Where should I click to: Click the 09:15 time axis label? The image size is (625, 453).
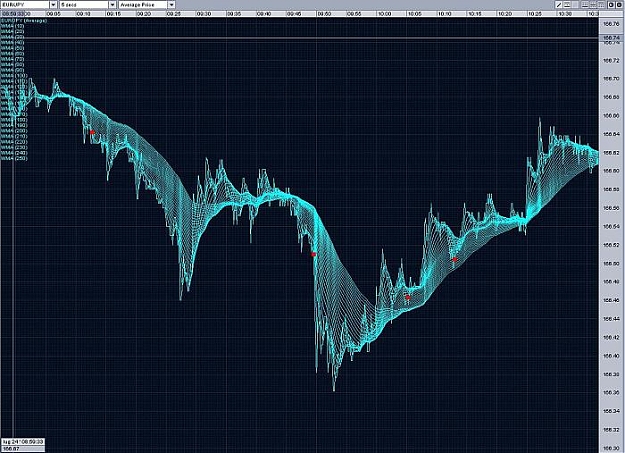coord(114,14)
